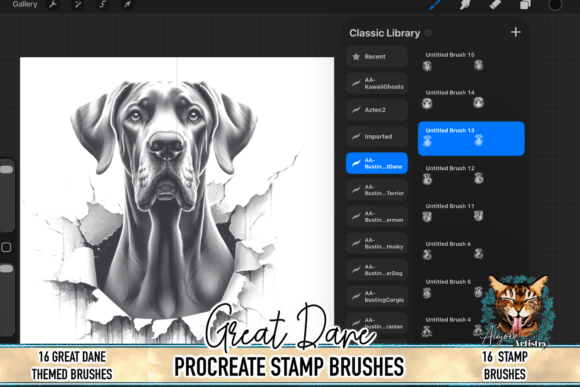Viewport: 580px width, 387px height.
Task: Choose Untitled Brush 11
Action: tap(471, 213)
